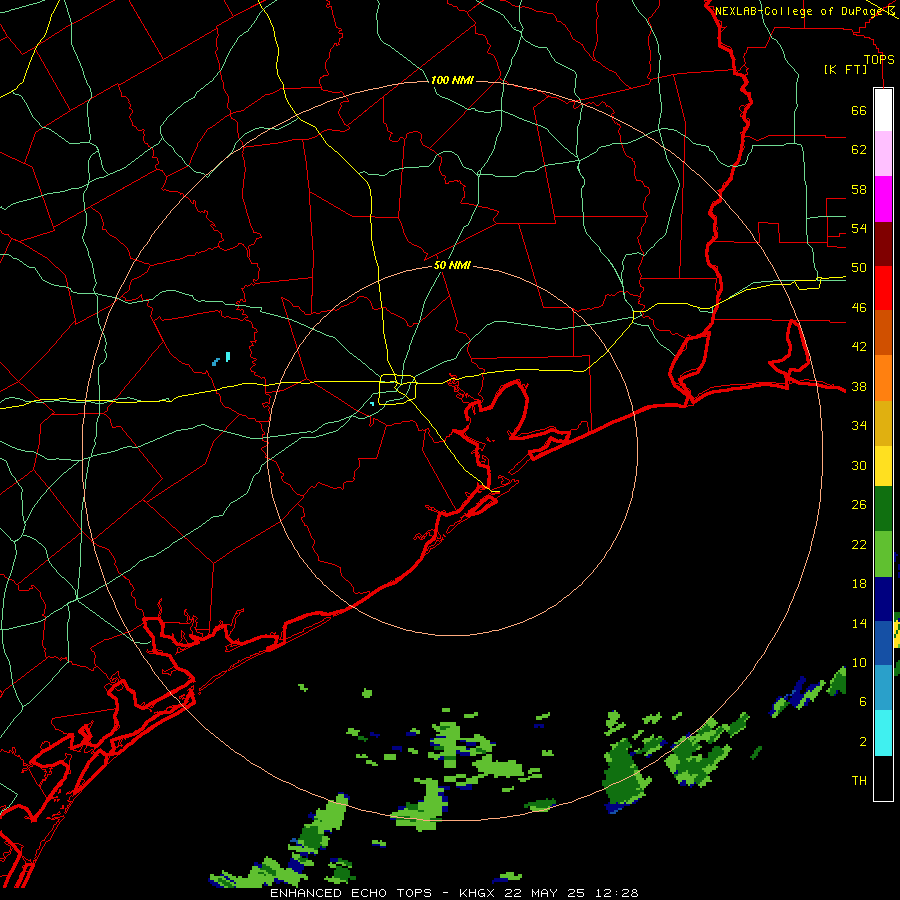Click the magenta legend swatch

883,199
